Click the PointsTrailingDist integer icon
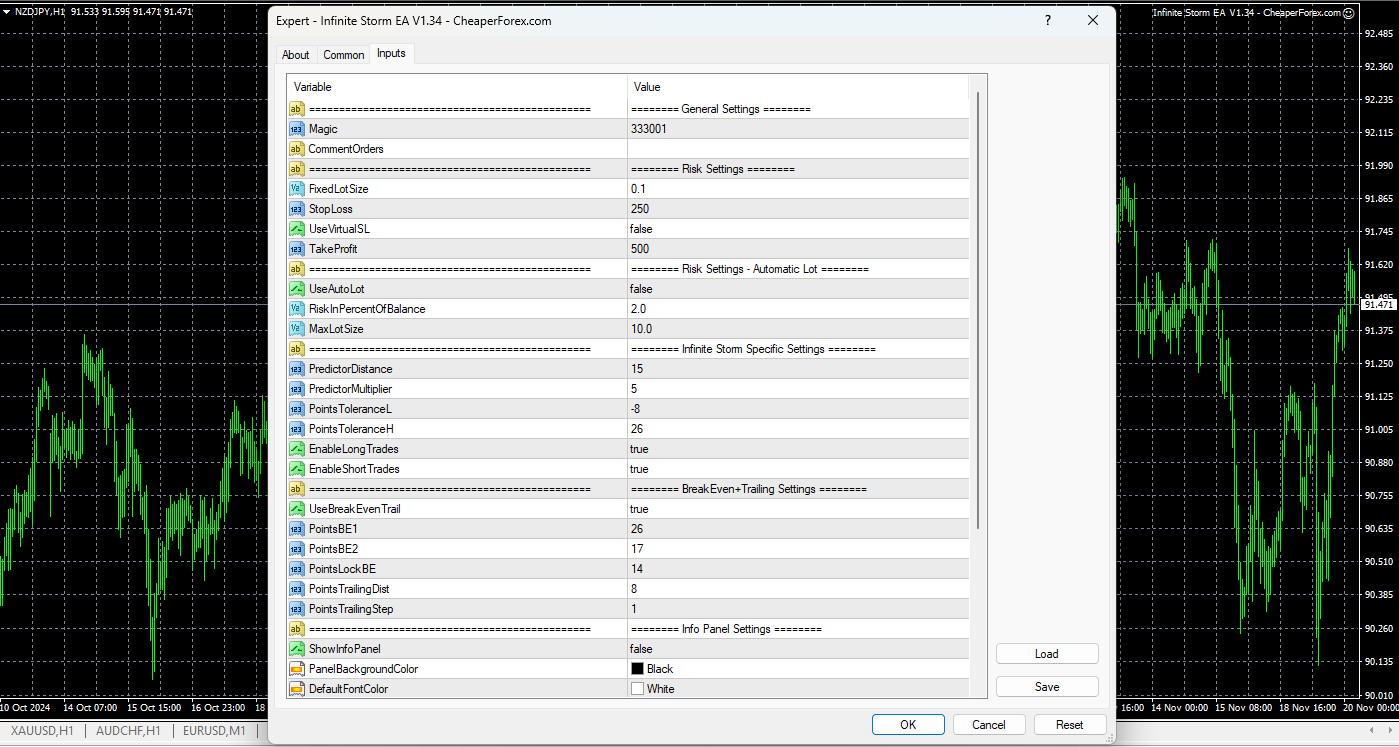1399x747 pixels. [296, 589]
